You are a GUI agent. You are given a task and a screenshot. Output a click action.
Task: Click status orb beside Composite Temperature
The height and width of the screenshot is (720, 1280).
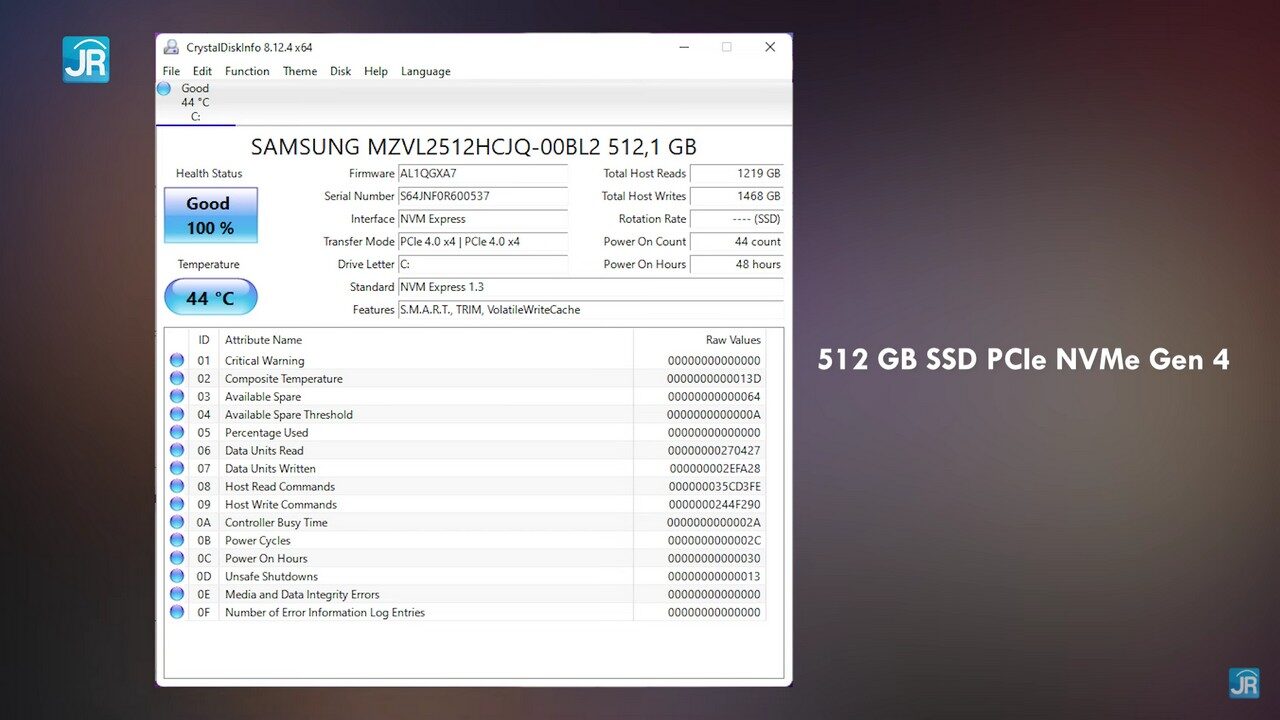pyautogui.click(x=177, y=378)
